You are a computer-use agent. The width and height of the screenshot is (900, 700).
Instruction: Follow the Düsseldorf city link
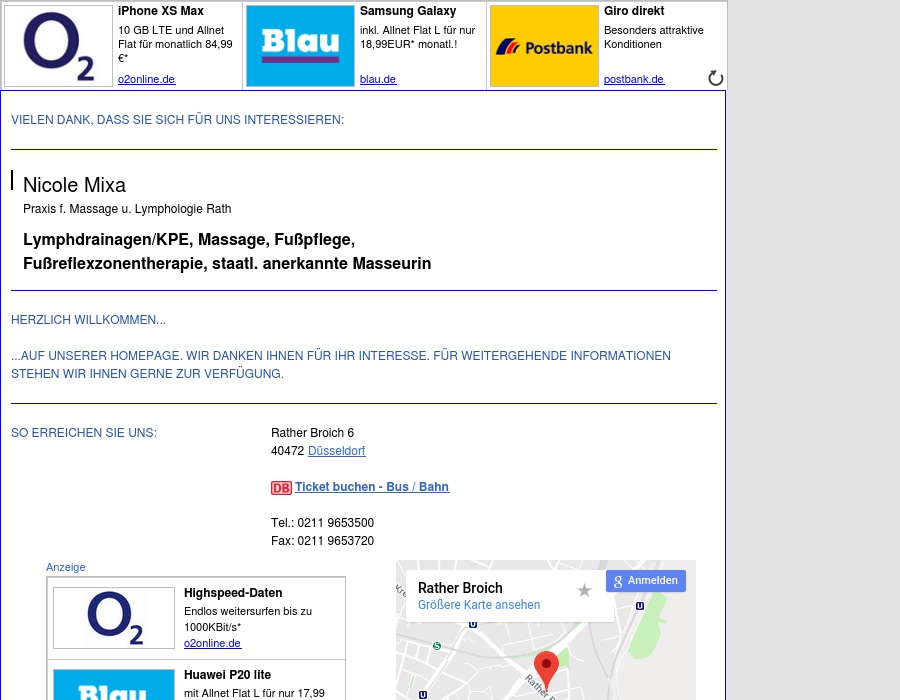336,451
